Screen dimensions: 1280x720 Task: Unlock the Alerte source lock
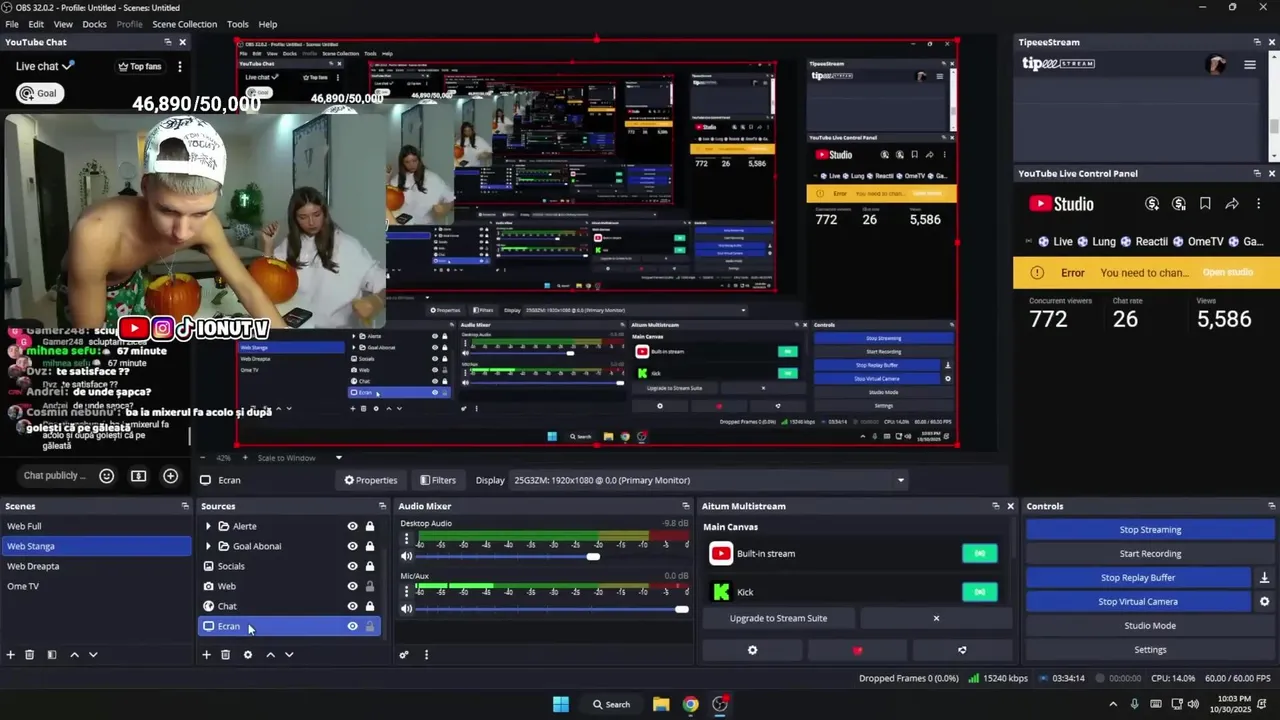[370, 526]
